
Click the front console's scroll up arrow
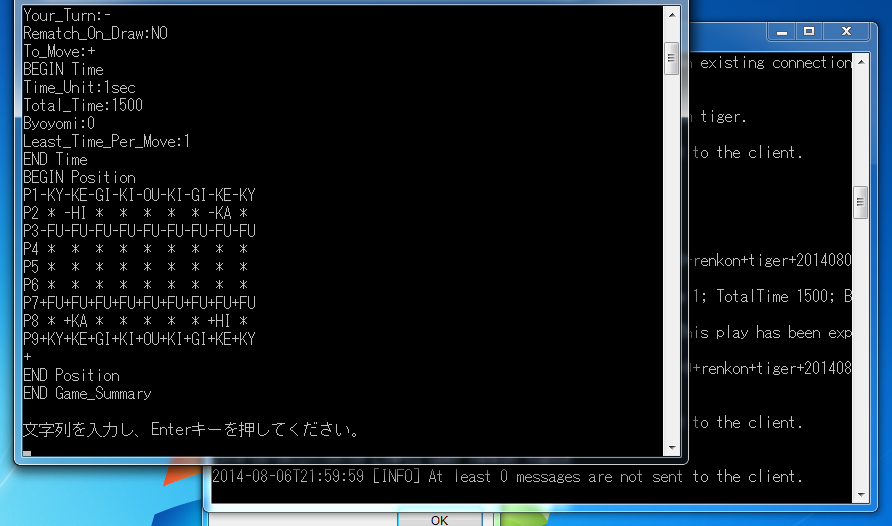(x=672, y=15)
